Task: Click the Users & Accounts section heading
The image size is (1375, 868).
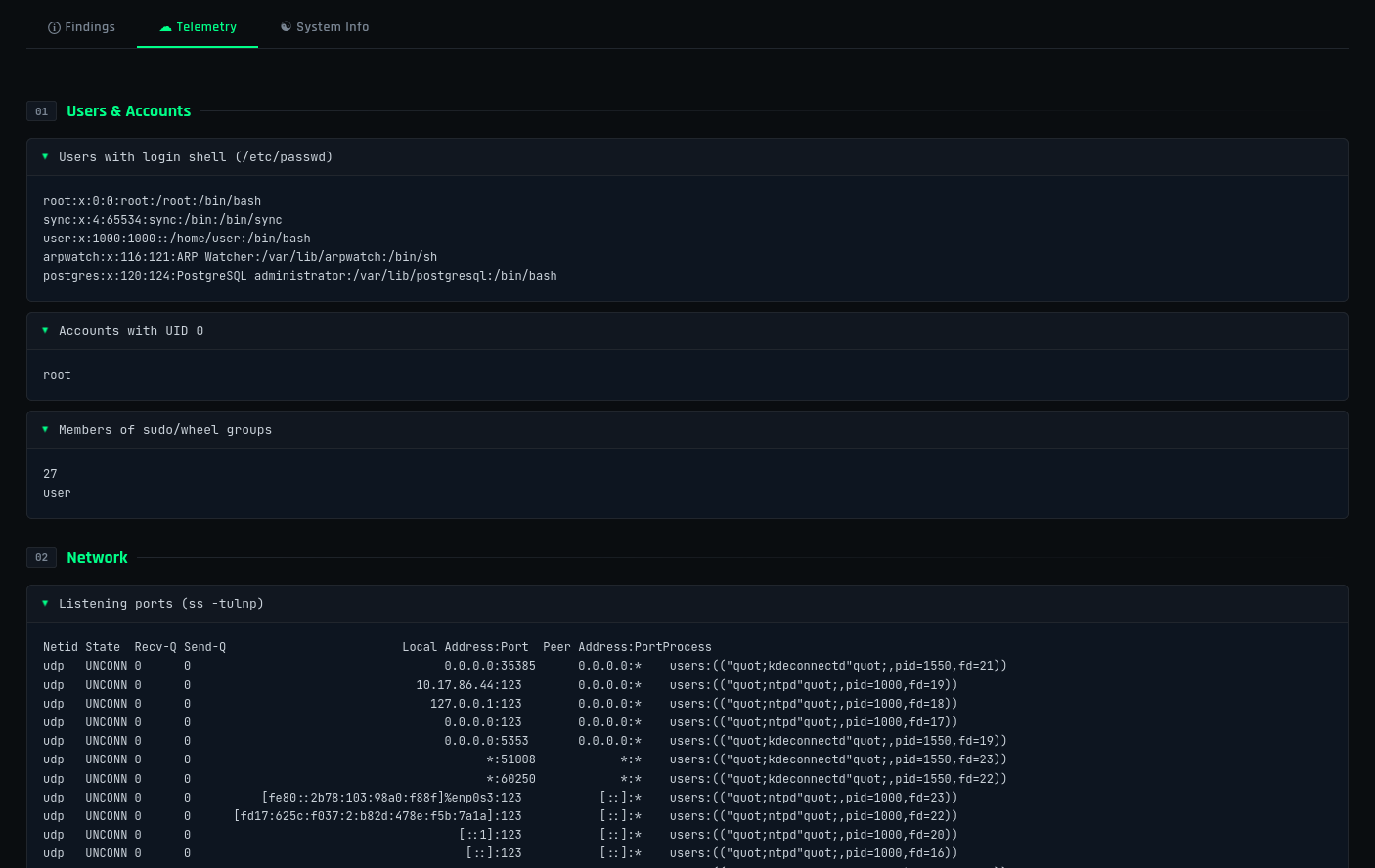Action: point(128,111)
